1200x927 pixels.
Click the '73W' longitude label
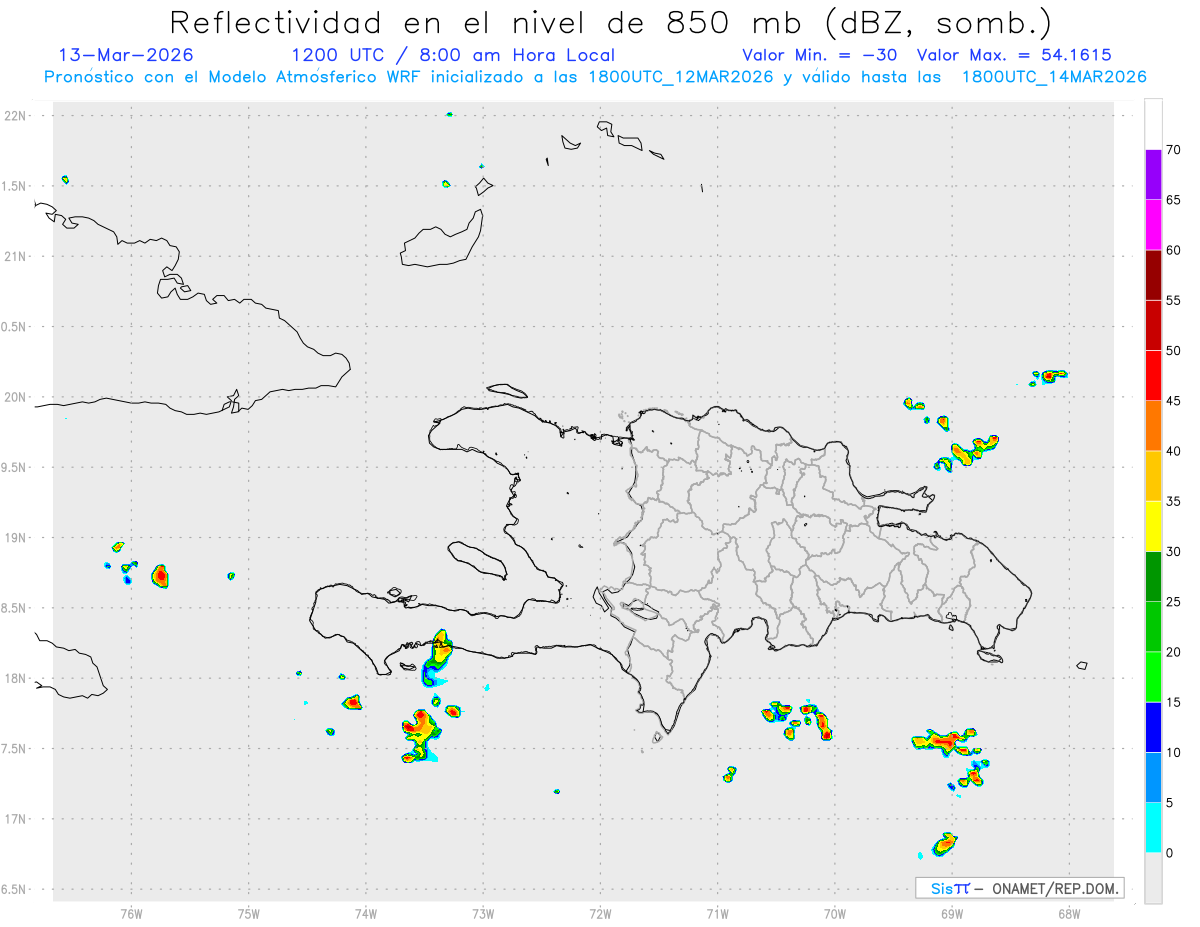pos(483,913)
